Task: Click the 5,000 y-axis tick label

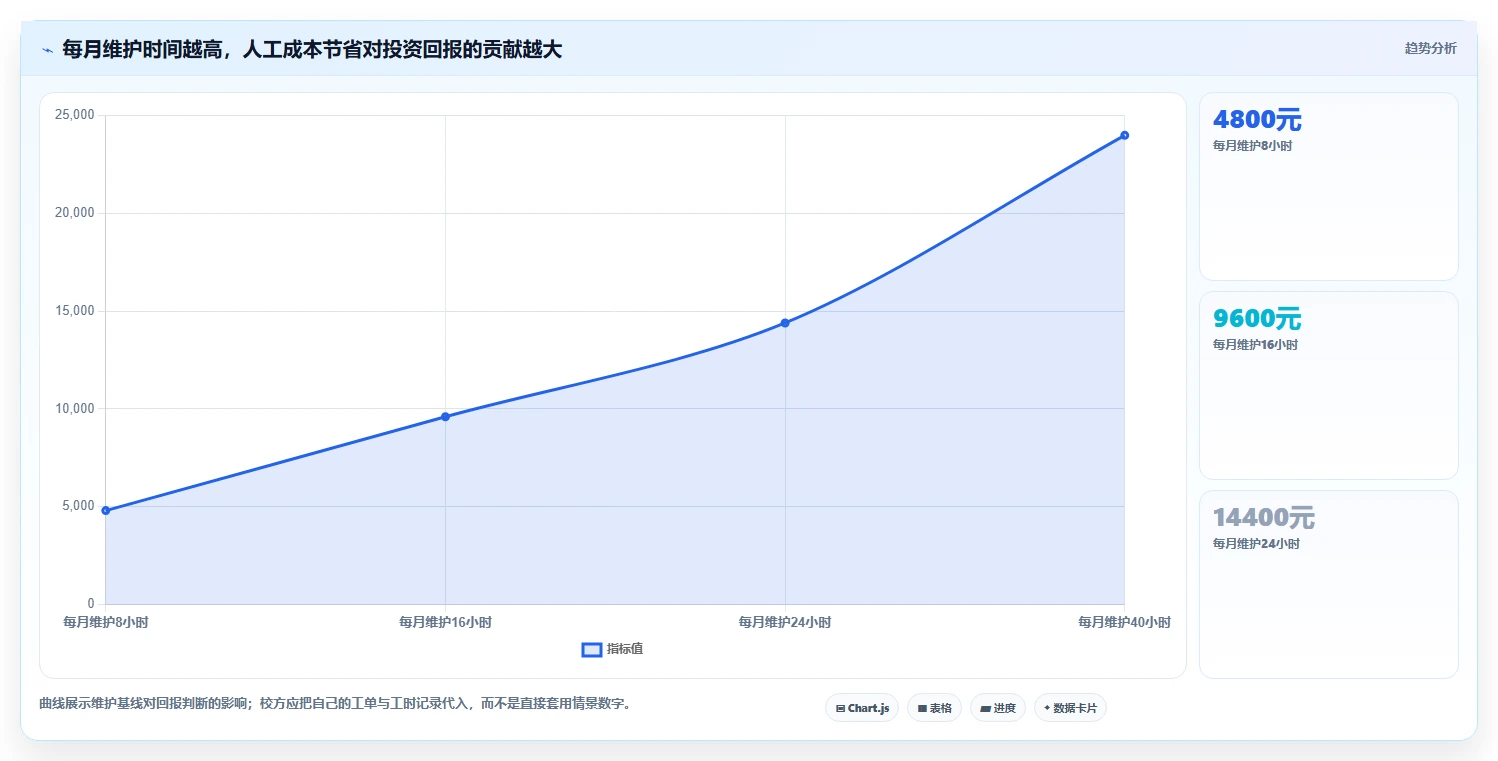Action: pos(77,506)
